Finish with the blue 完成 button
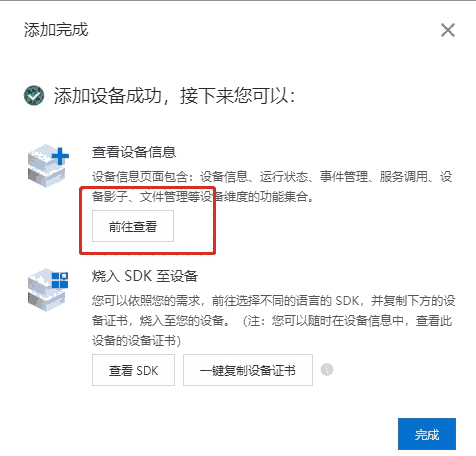The image size is (476, 456). (427, 434)
